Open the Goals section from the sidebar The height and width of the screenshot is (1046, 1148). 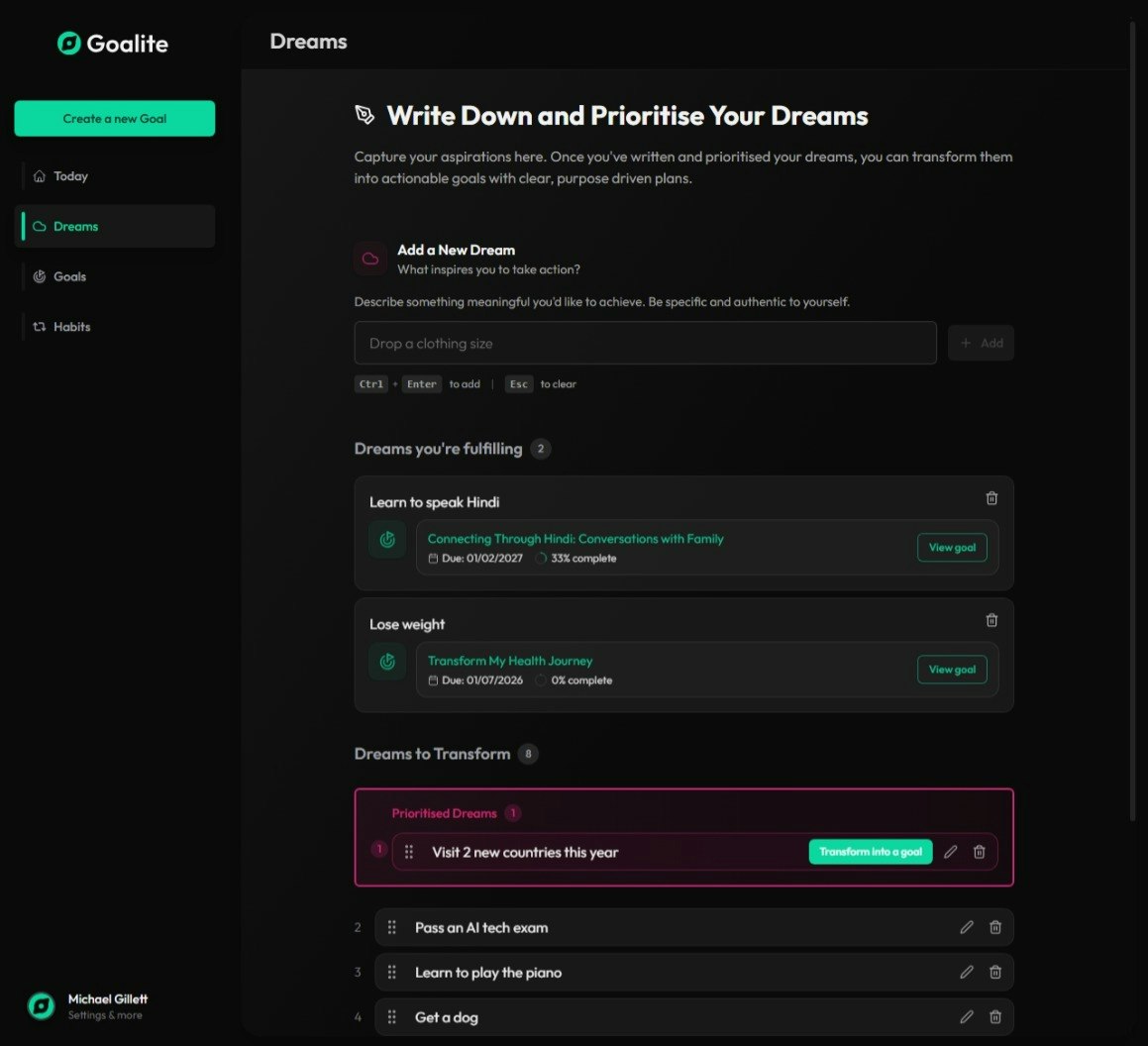pos(69,276)
